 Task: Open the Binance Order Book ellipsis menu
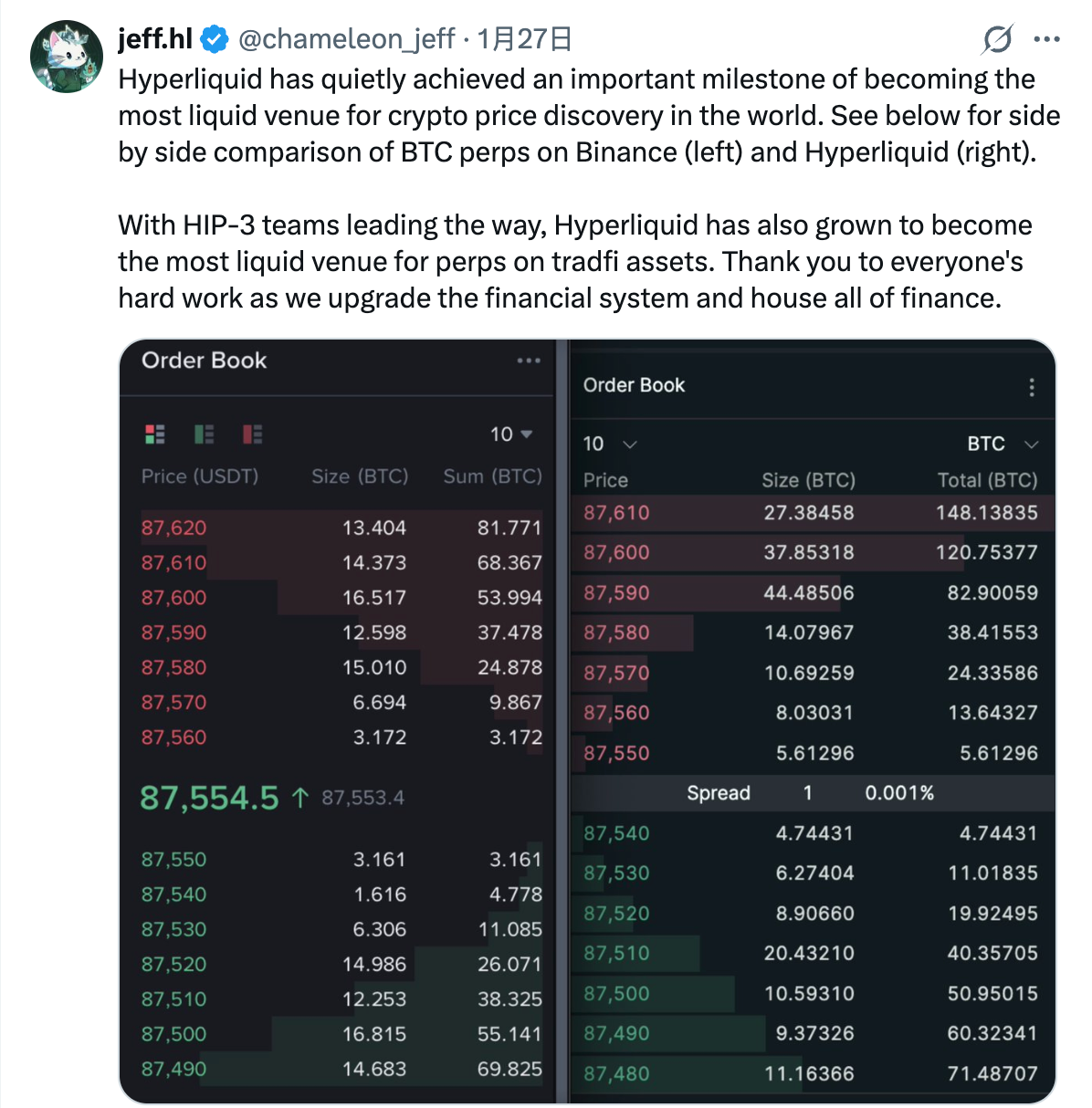point(529,361)
